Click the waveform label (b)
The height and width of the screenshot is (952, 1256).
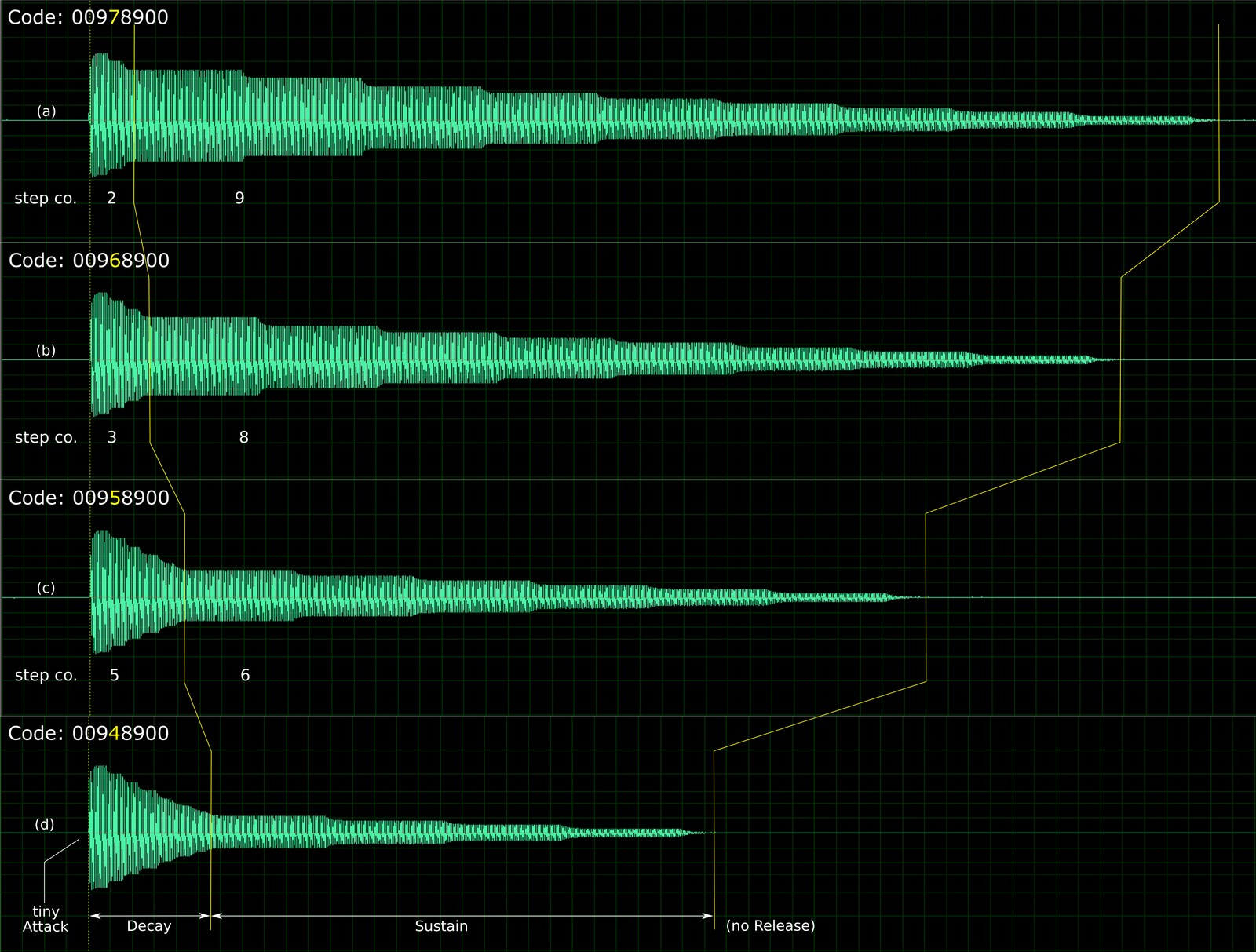(x=46, y=351)
